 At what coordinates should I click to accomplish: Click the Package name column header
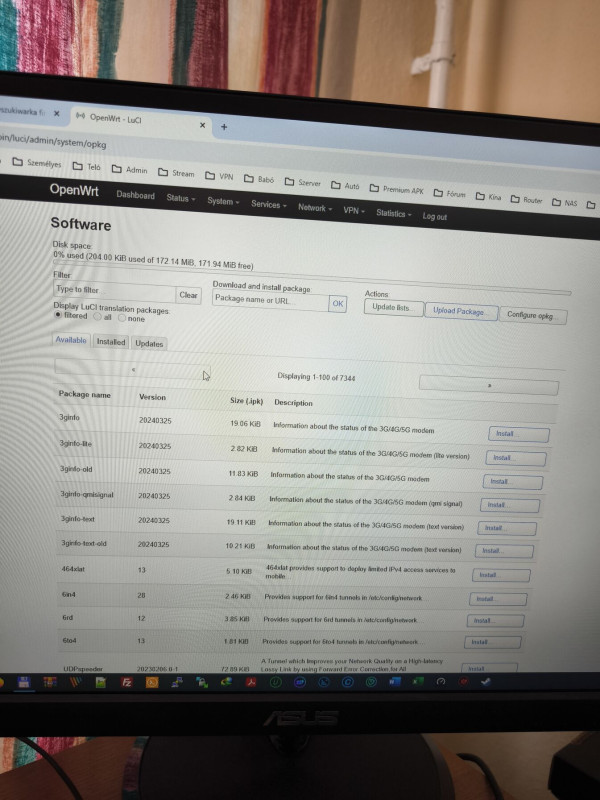click(85, 394)
